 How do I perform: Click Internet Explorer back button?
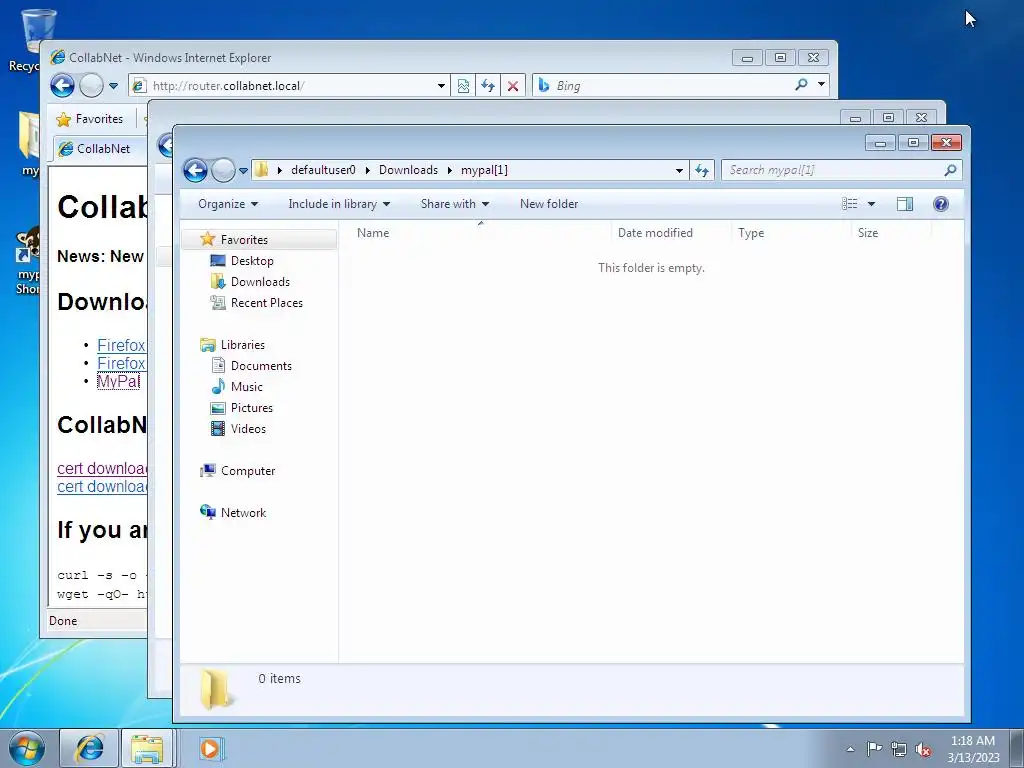click(x=63, y=86)
